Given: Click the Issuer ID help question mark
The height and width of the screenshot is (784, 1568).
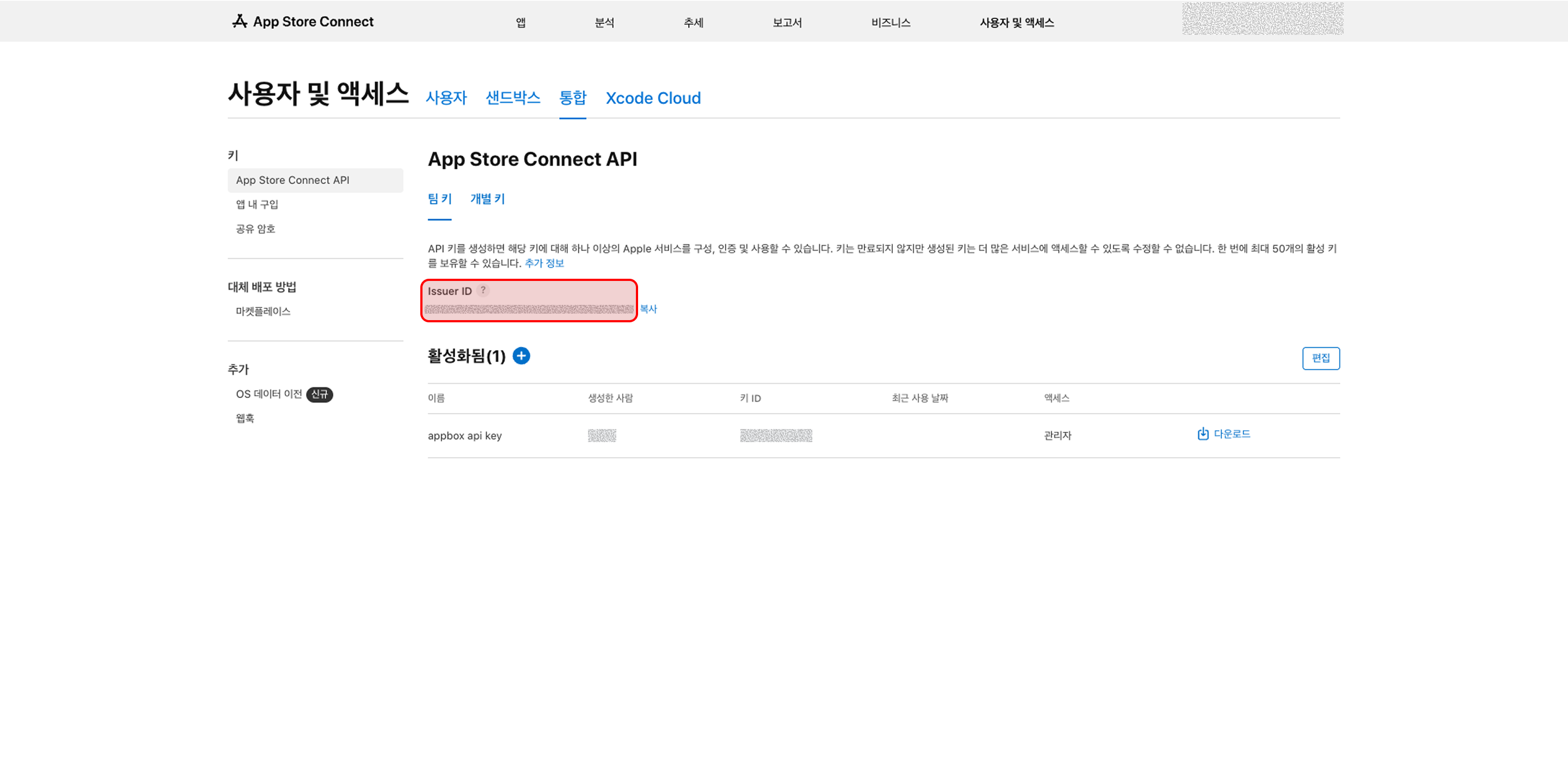Looking at the screenshot, I should (483, 290).
